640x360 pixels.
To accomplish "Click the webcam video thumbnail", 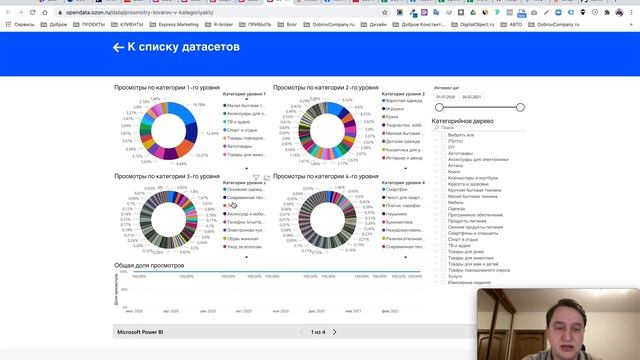I will coord(558,324).
